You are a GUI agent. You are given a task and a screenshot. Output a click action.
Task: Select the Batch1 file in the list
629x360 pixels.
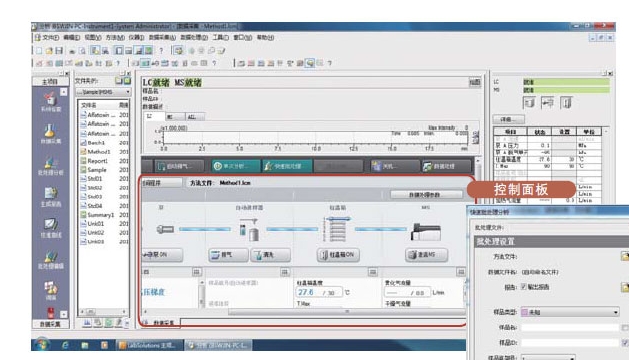(96, 142)
